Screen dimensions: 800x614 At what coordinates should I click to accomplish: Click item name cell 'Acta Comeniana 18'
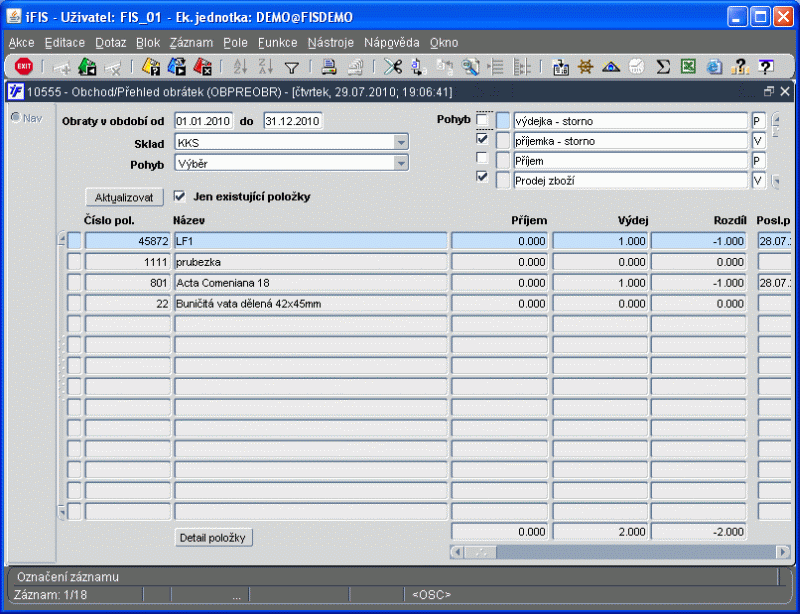click(x=311, y=283)
